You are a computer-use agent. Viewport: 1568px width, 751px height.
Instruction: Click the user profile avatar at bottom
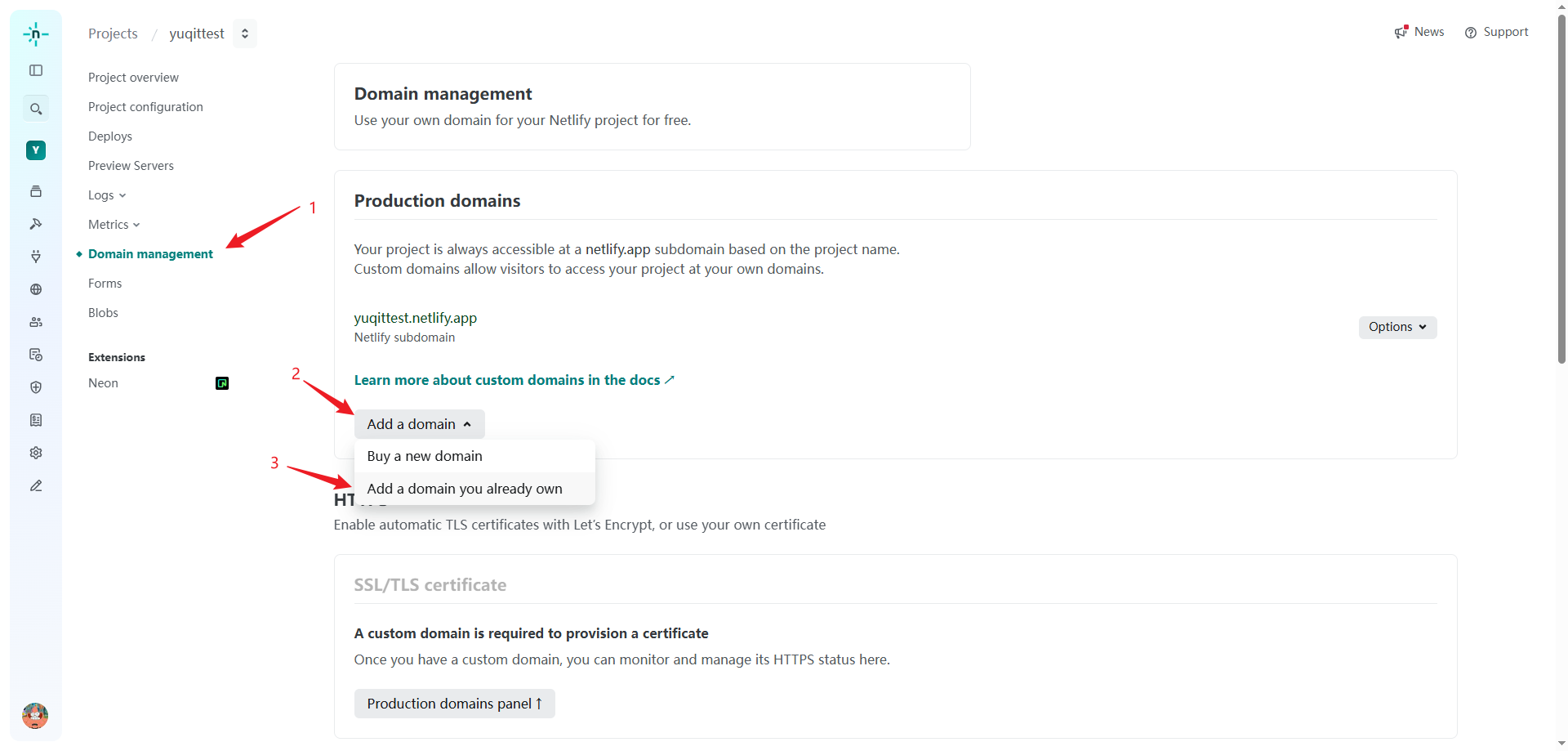click(x=35, y=716)
